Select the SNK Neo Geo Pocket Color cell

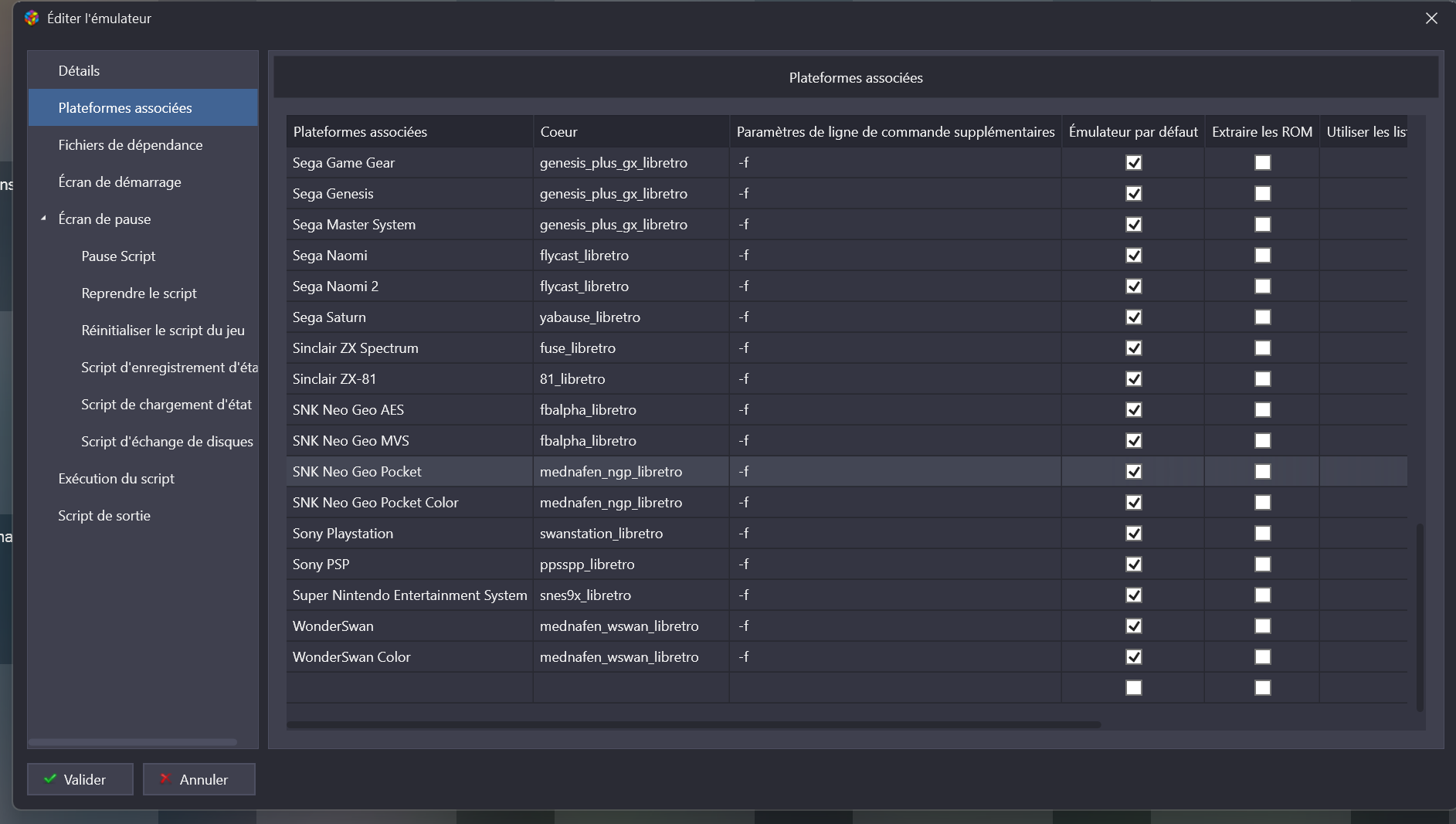tap(409, 502)
